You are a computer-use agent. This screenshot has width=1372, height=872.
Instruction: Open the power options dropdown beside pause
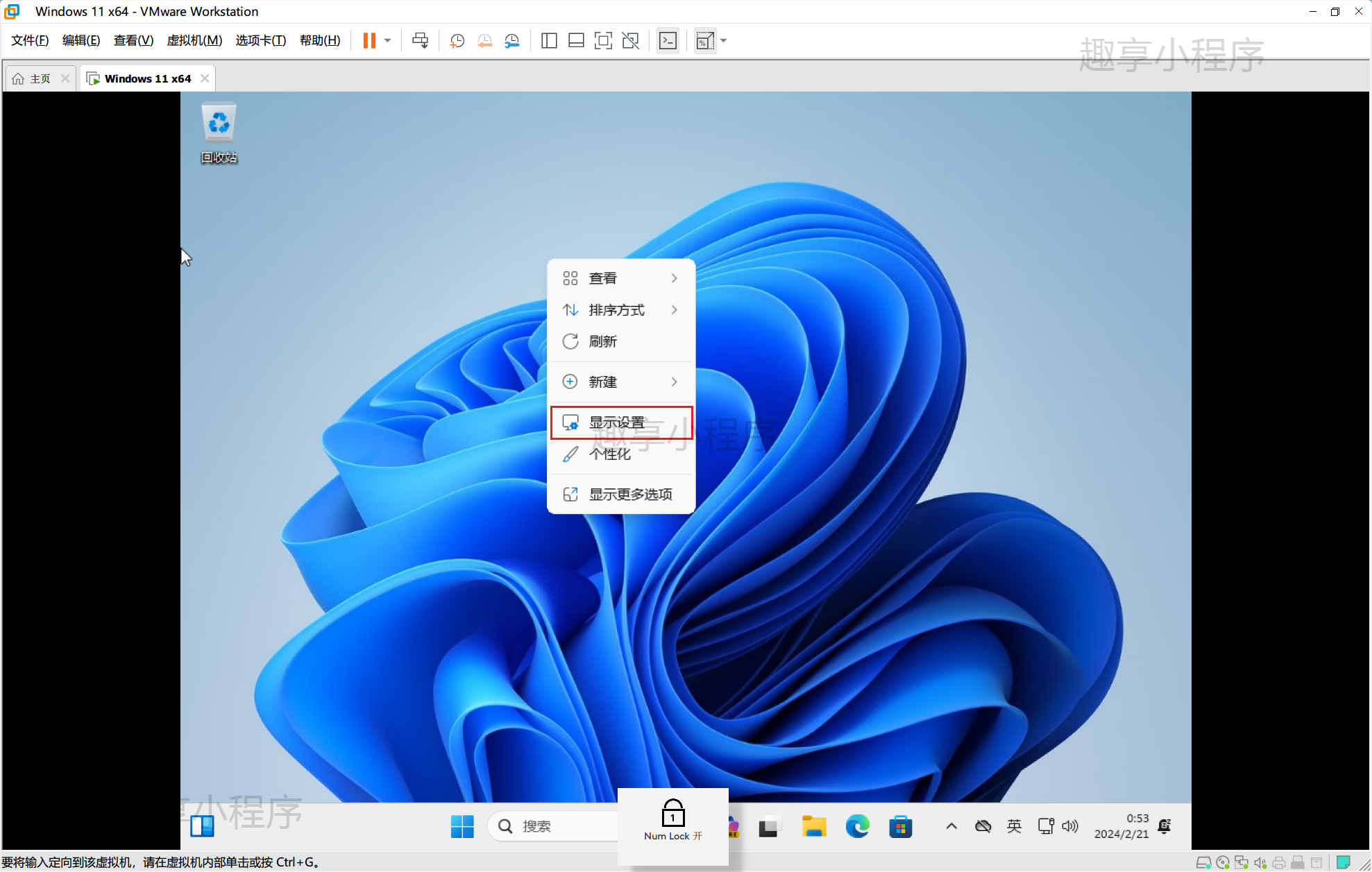388,41
